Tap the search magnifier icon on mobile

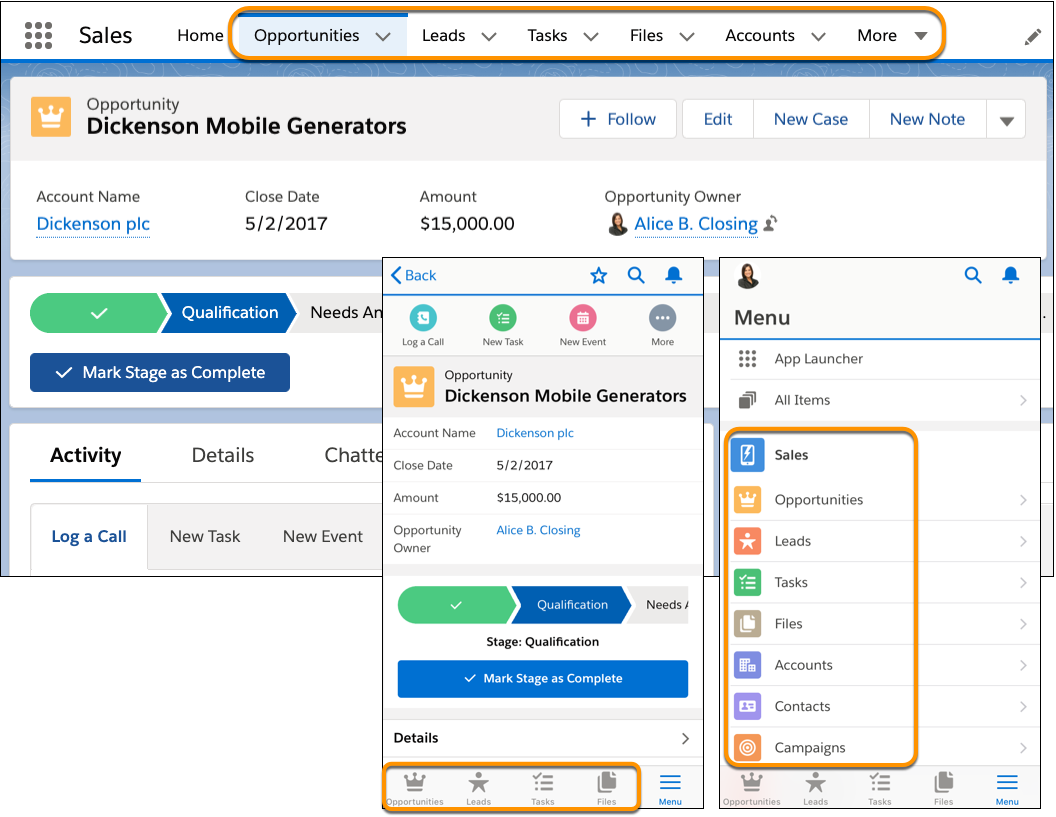(x=636, y=276)
